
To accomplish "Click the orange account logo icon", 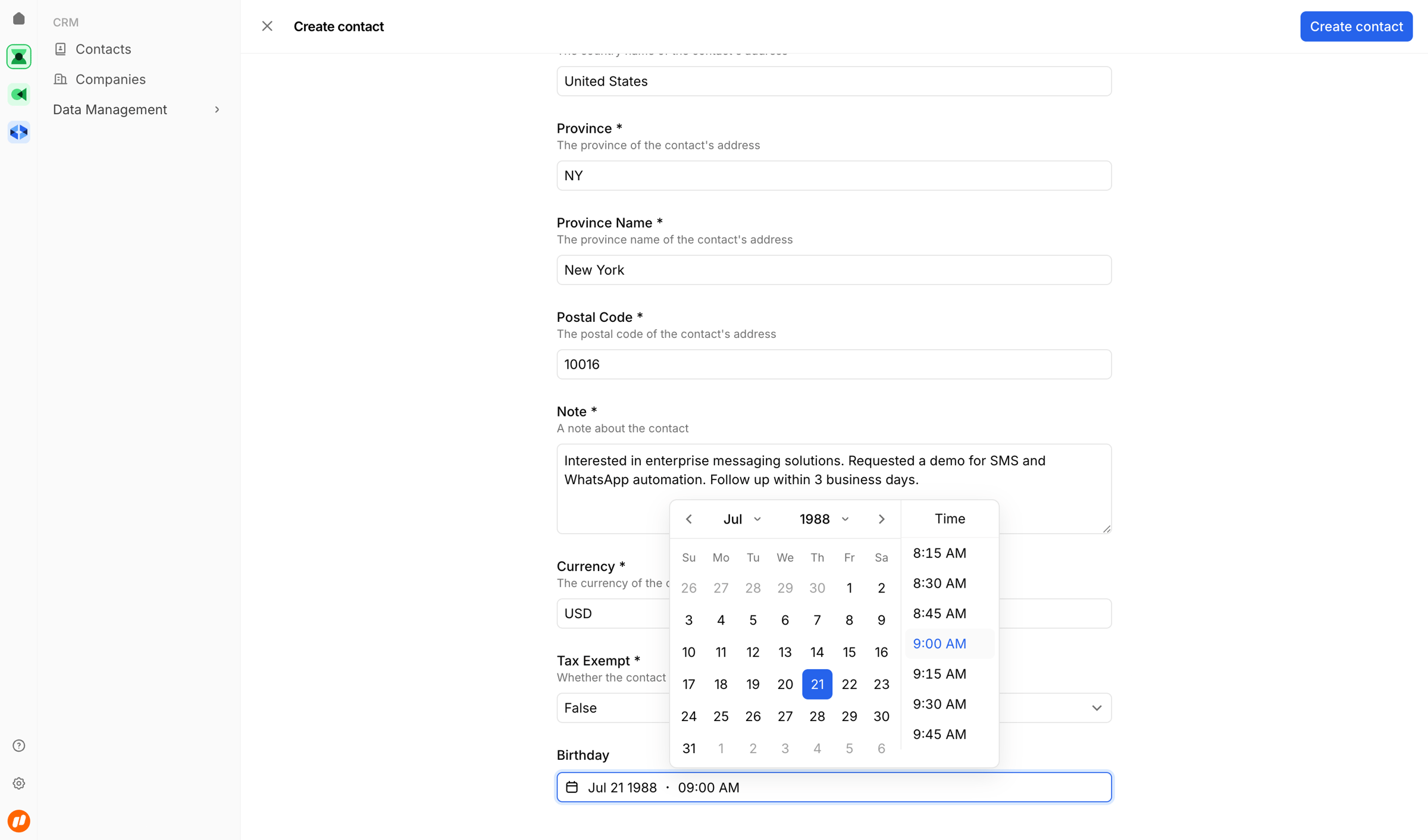I will pyautogui.click(x=18, y=821).
